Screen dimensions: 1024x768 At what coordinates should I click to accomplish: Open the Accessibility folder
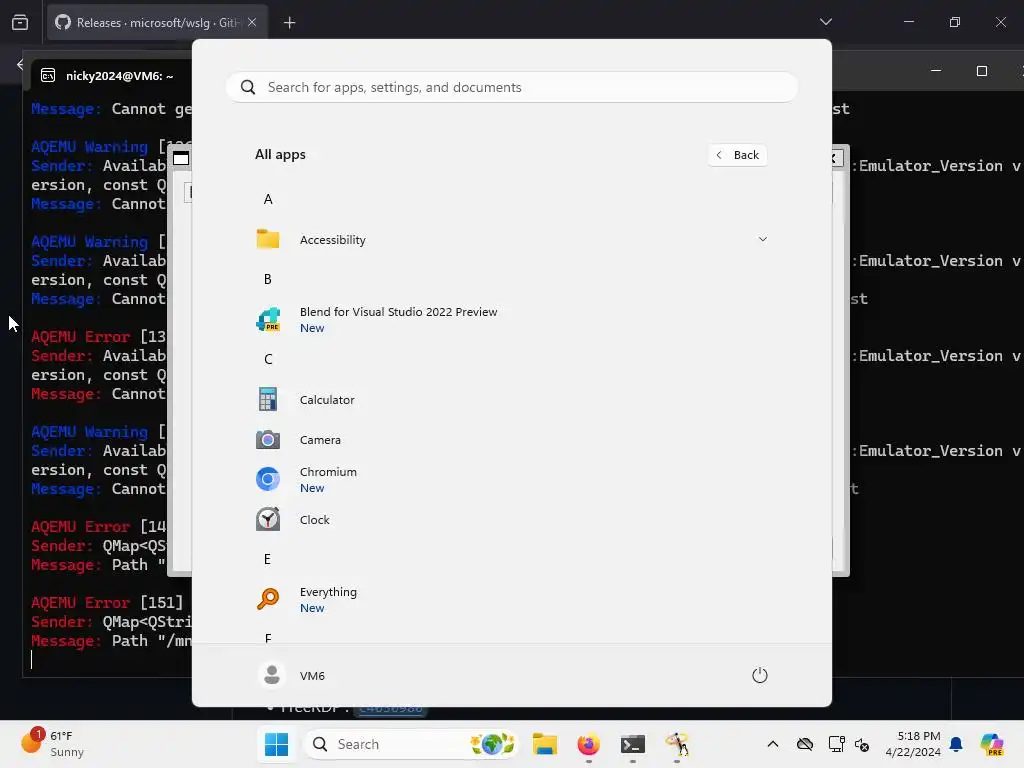point(511,240)
